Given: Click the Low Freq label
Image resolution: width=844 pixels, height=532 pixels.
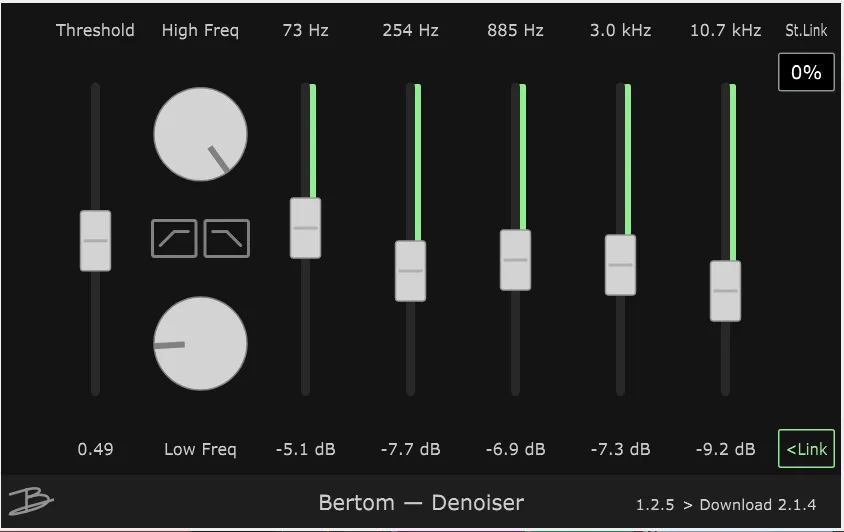Looking at the screenshot, I should tap(200, 450).
